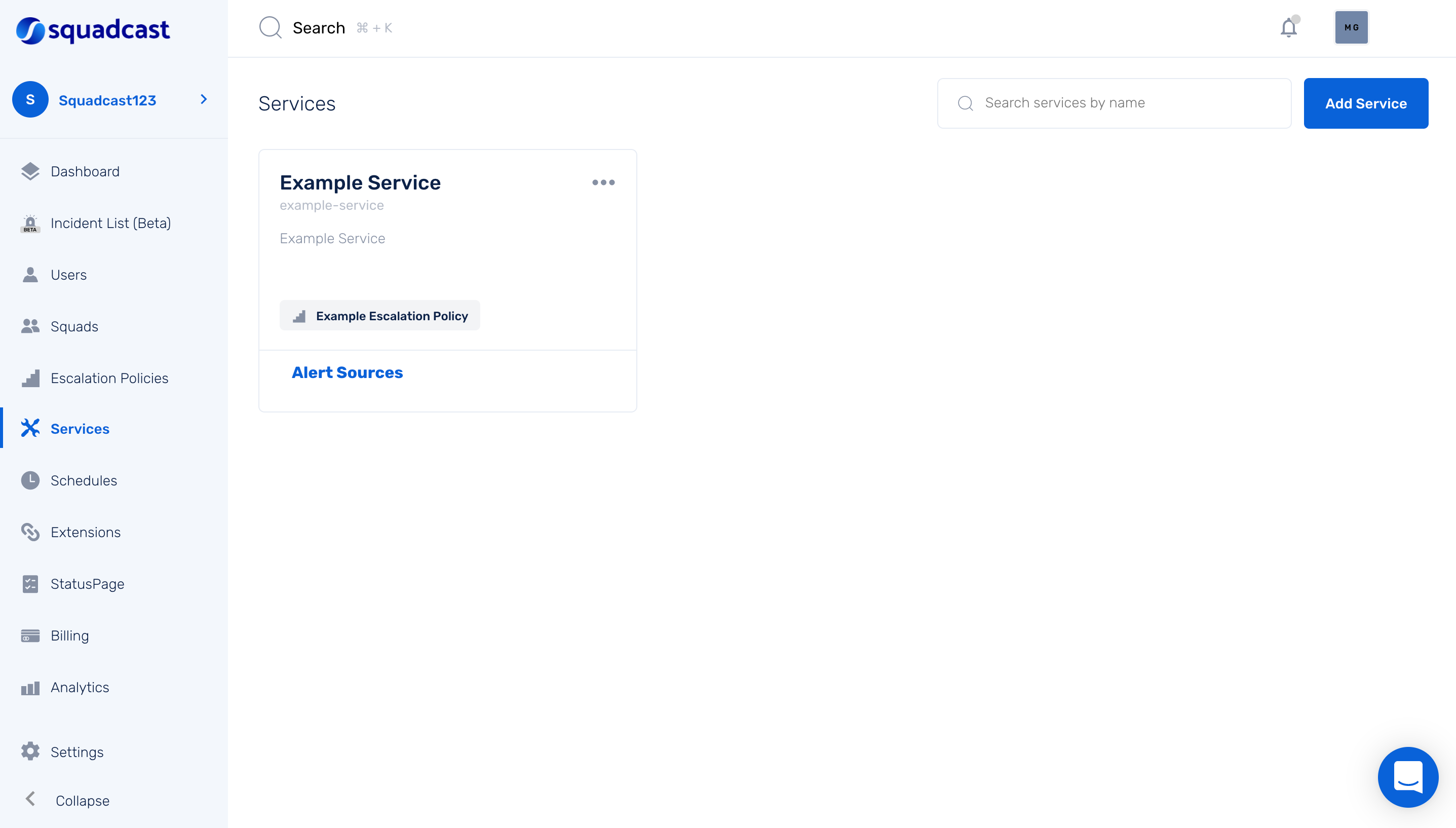This screenshot has width=1456, height=828.
Task: Click the Settings gear icon
Action: pyautogui.click(x=30, y=752)
